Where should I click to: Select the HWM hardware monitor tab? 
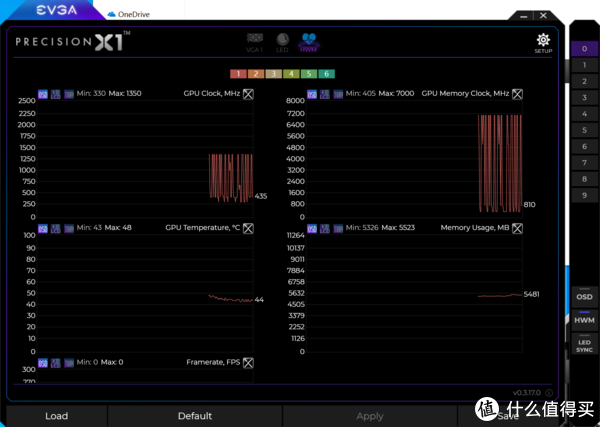(308, 43)
